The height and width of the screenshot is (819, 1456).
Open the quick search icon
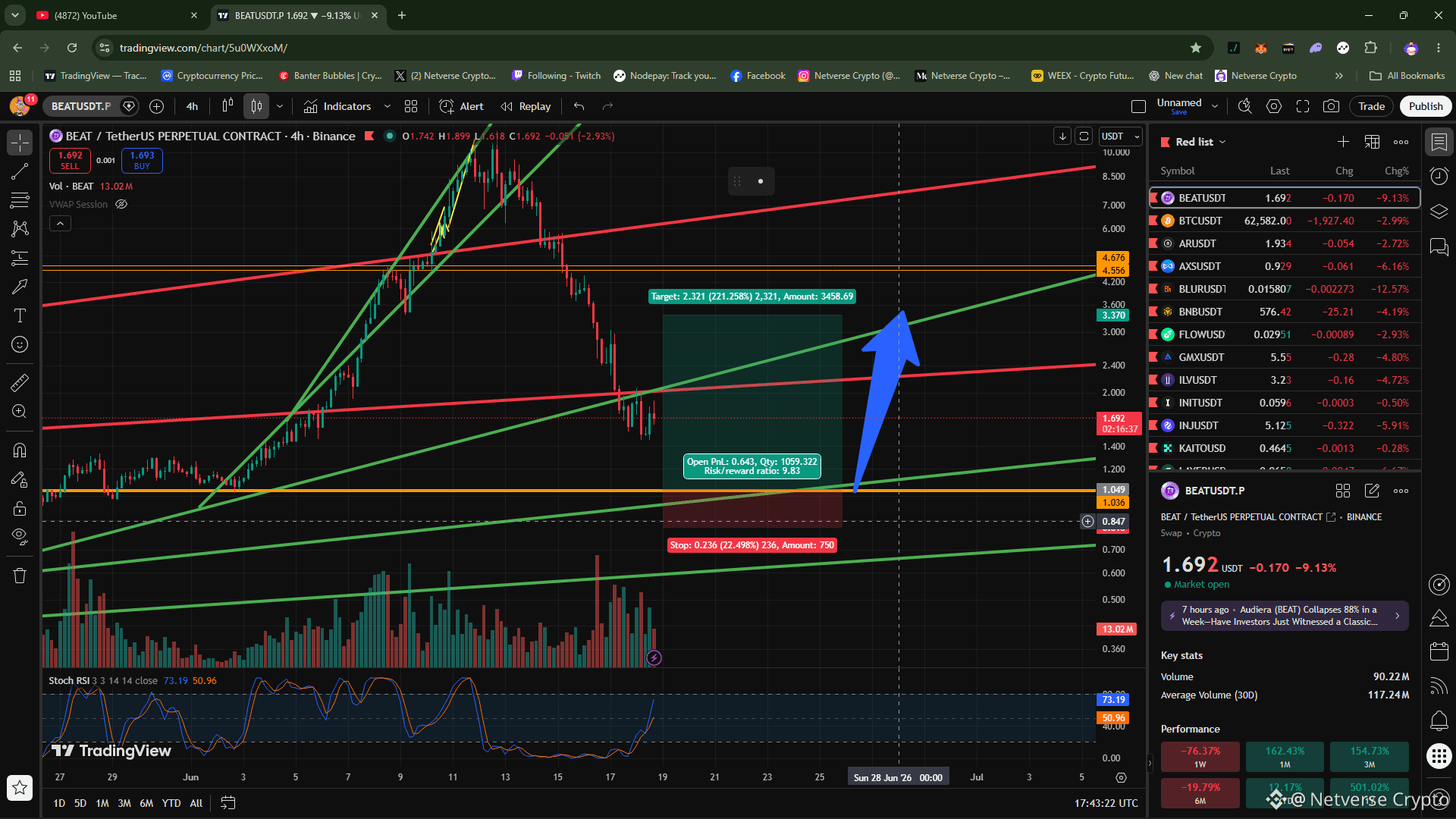click(1244, 106)
